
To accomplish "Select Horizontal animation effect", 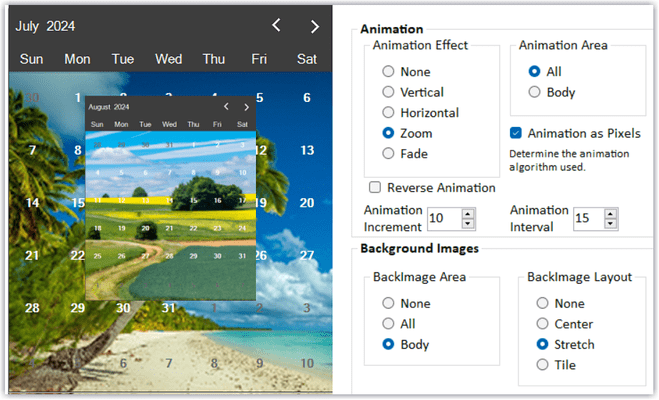I will 388,113.
